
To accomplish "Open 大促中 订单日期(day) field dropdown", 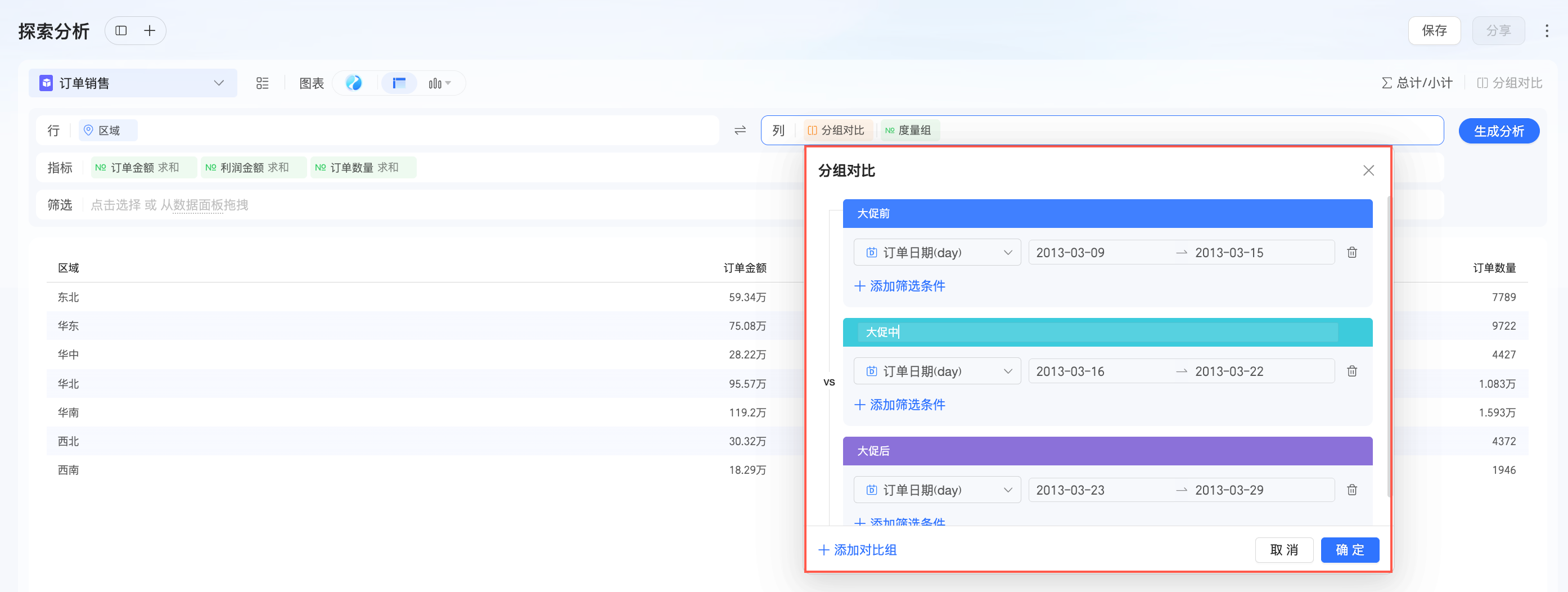I will click(937, 371).
